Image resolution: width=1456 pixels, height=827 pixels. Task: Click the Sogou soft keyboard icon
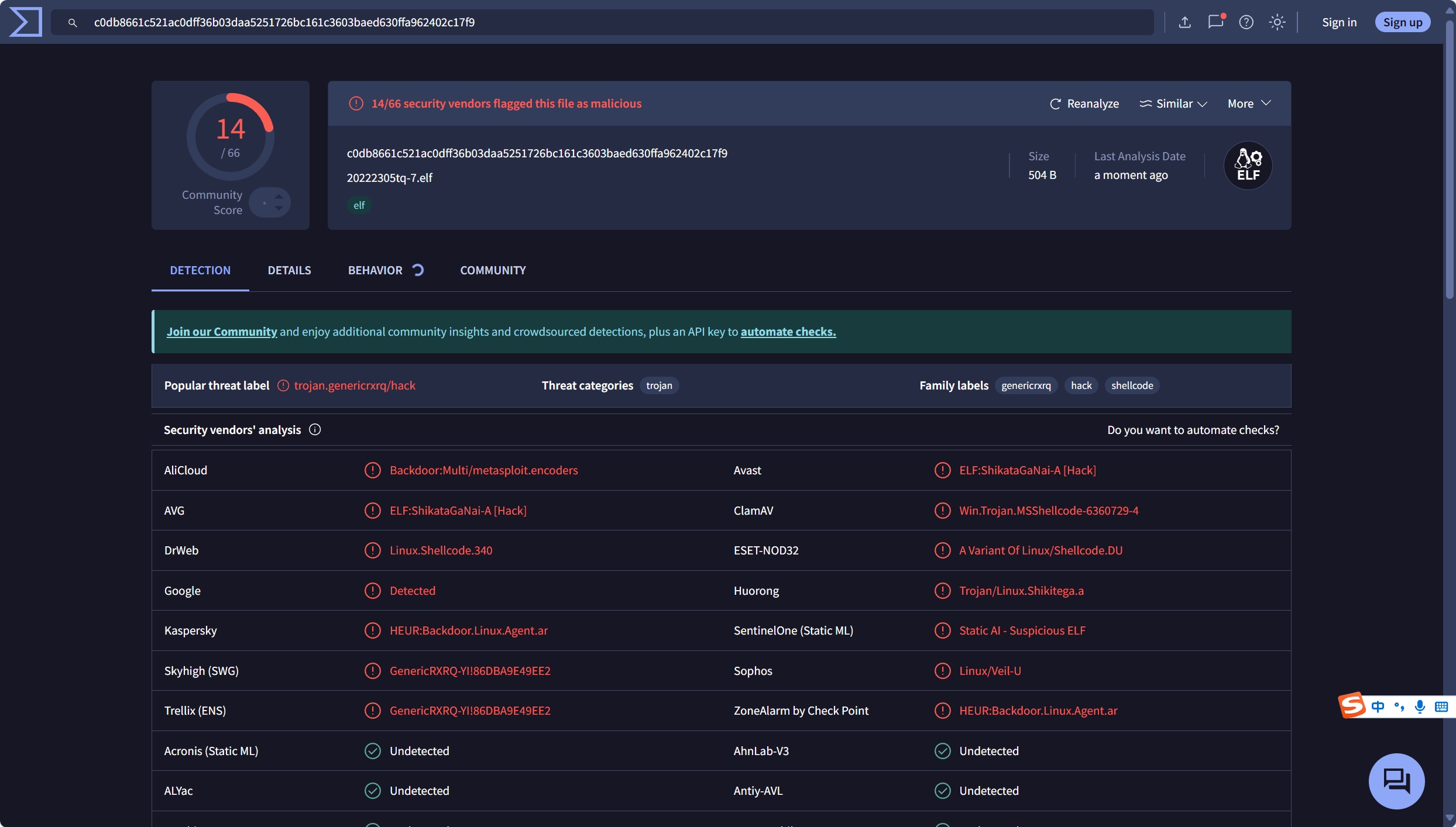pos(1441,707)
